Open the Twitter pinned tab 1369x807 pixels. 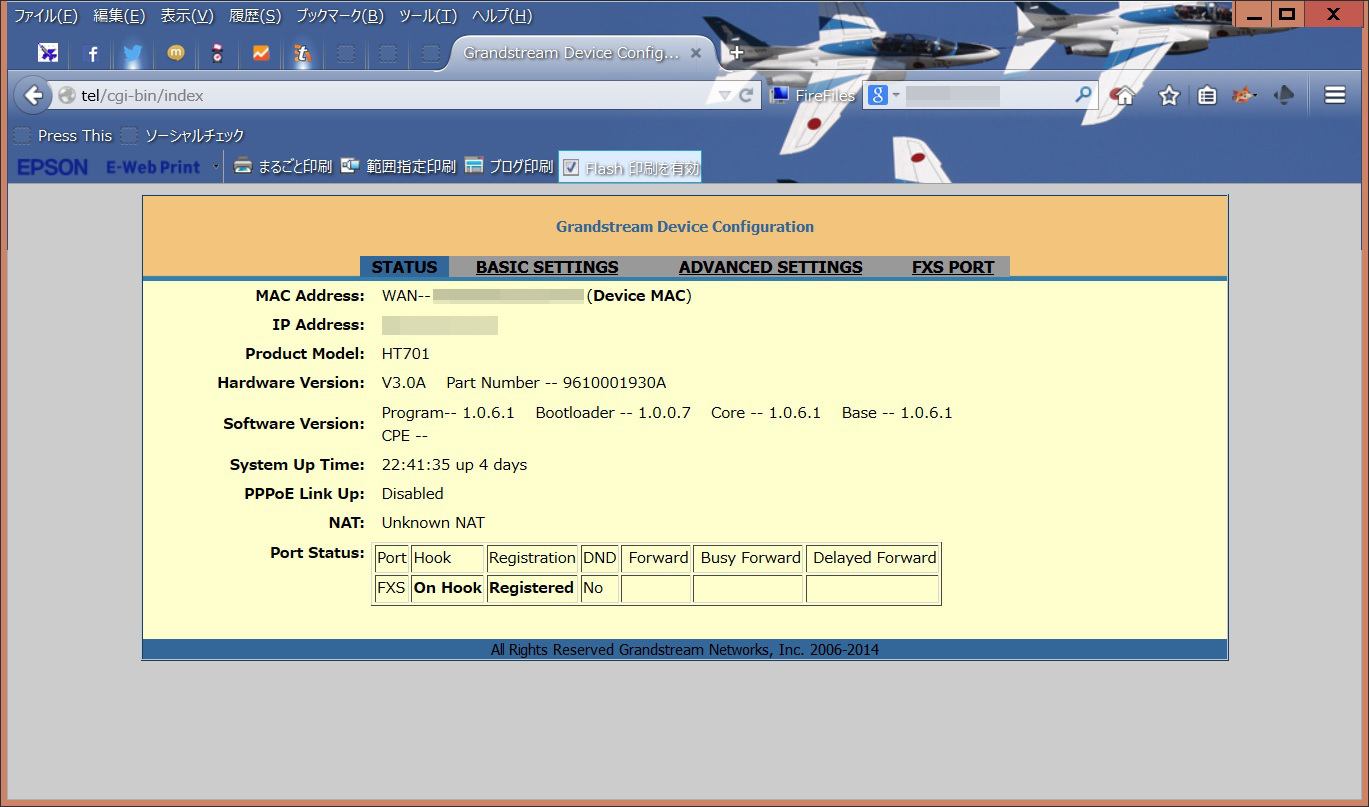[x=133, y=54]
